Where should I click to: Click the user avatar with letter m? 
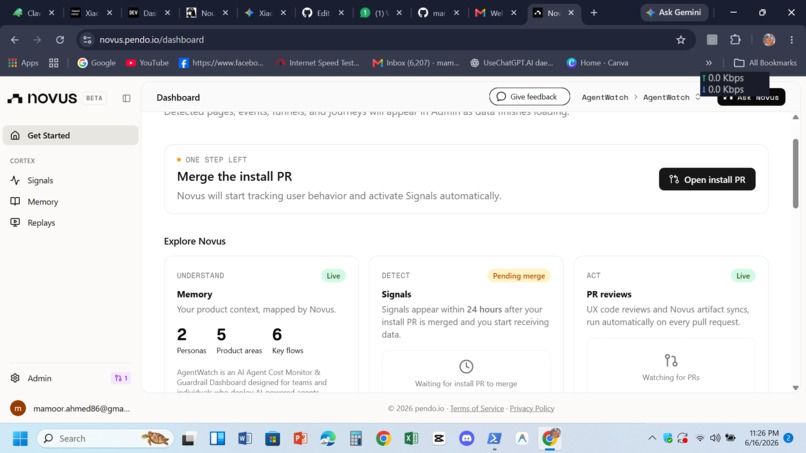pos(18,408)
